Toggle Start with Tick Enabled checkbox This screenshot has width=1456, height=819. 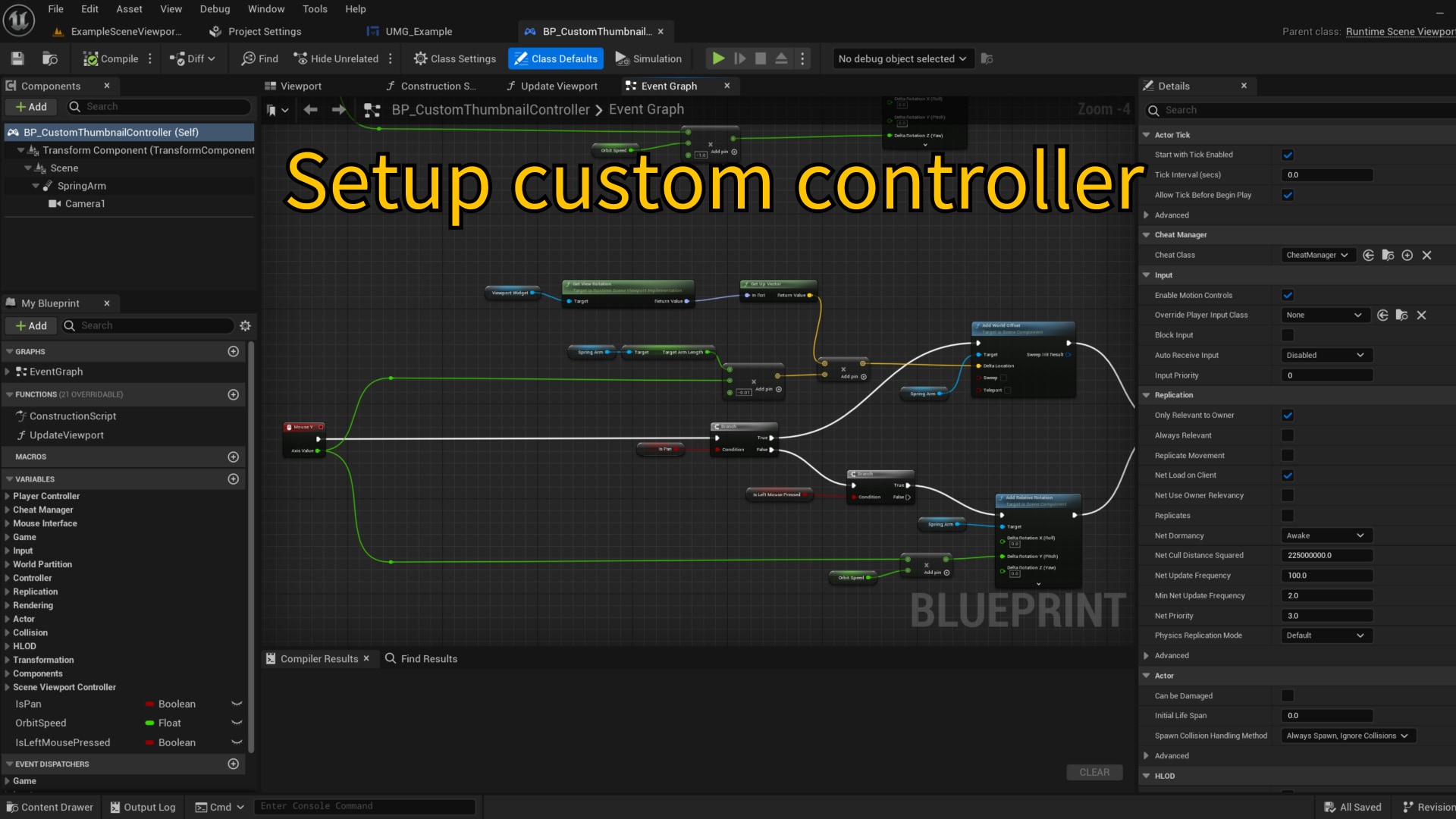1288,155
